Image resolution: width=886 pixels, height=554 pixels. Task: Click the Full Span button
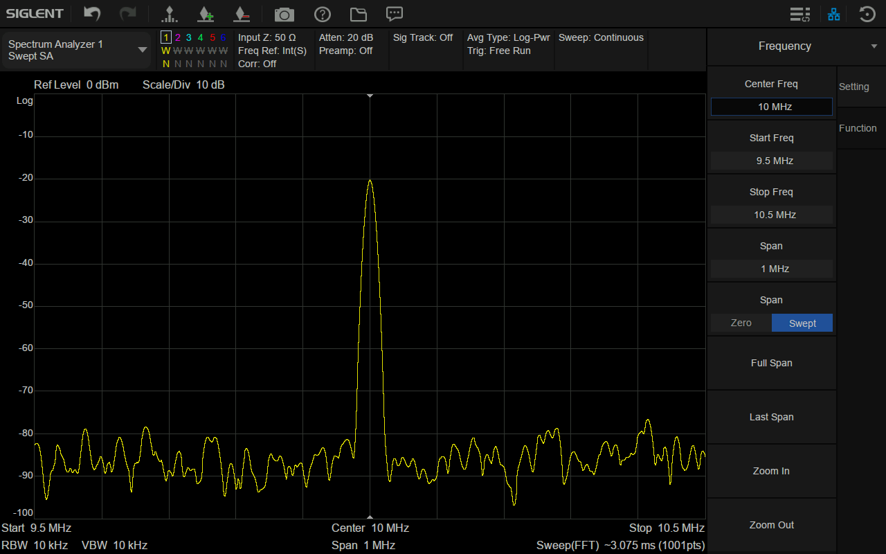click(771, 363)
